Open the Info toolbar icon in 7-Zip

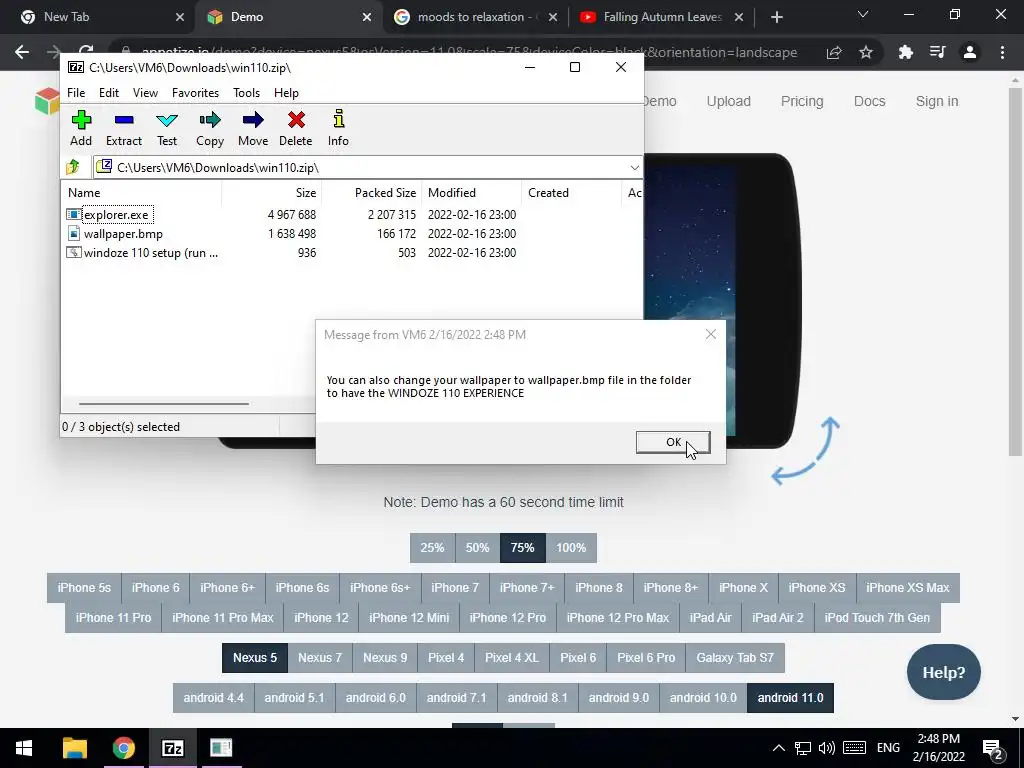[338, 129]
